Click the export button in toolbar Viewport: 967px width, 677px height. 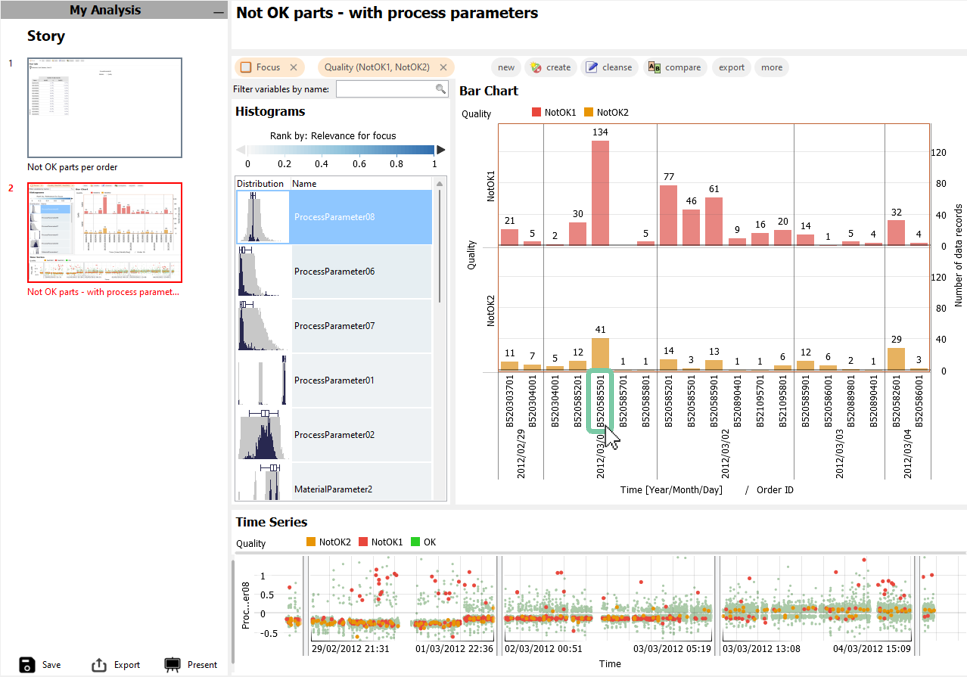tap(731, 67)
